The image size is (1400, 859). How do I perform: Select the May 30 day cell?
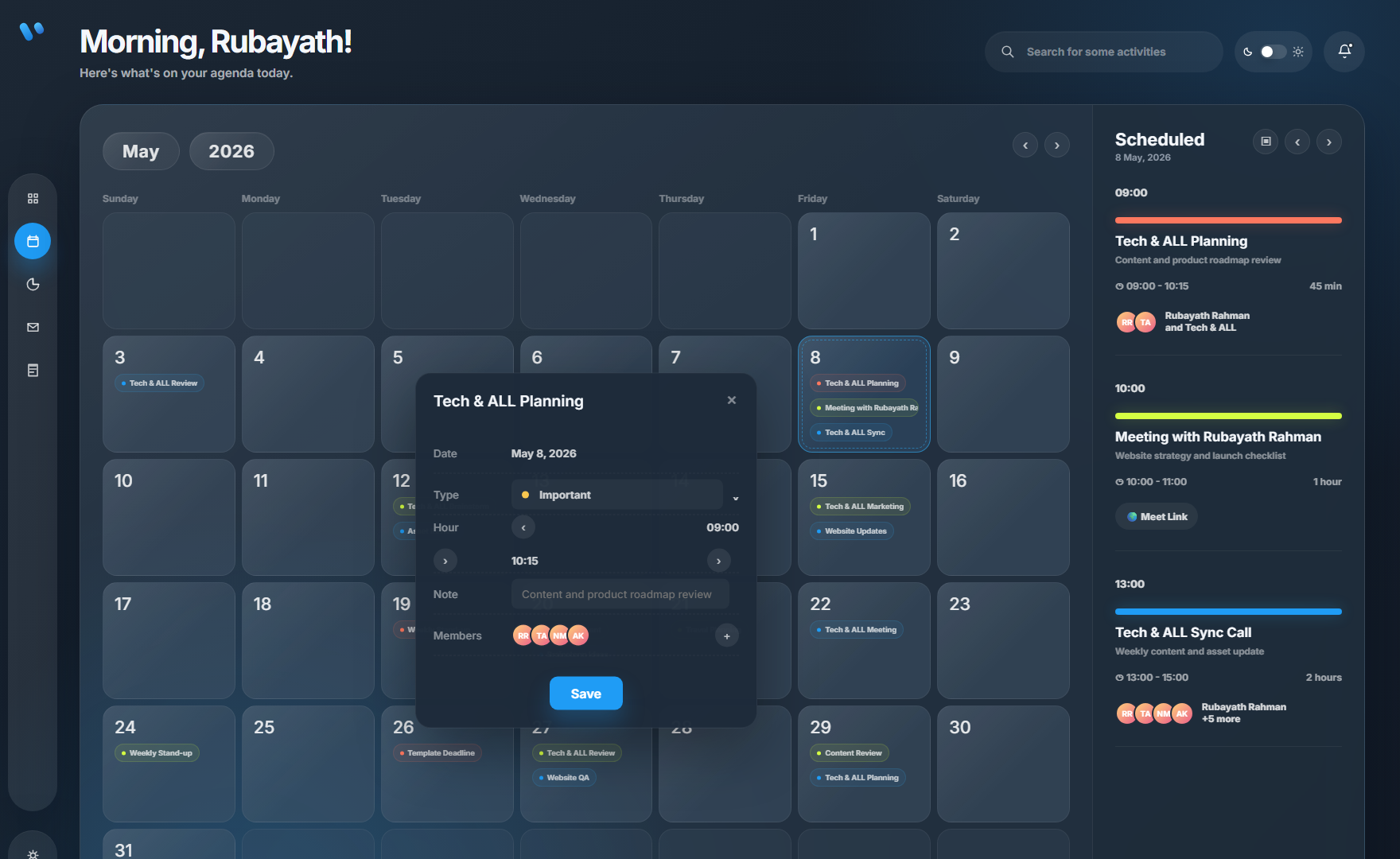coord(1003,764)
